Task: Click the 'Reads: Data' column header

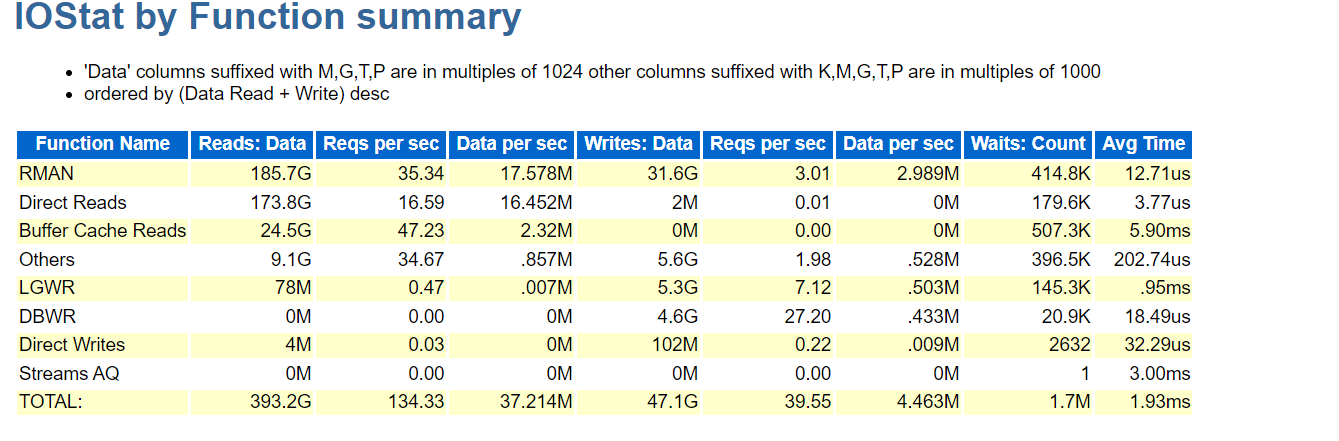Action: (x=252, y=144)
